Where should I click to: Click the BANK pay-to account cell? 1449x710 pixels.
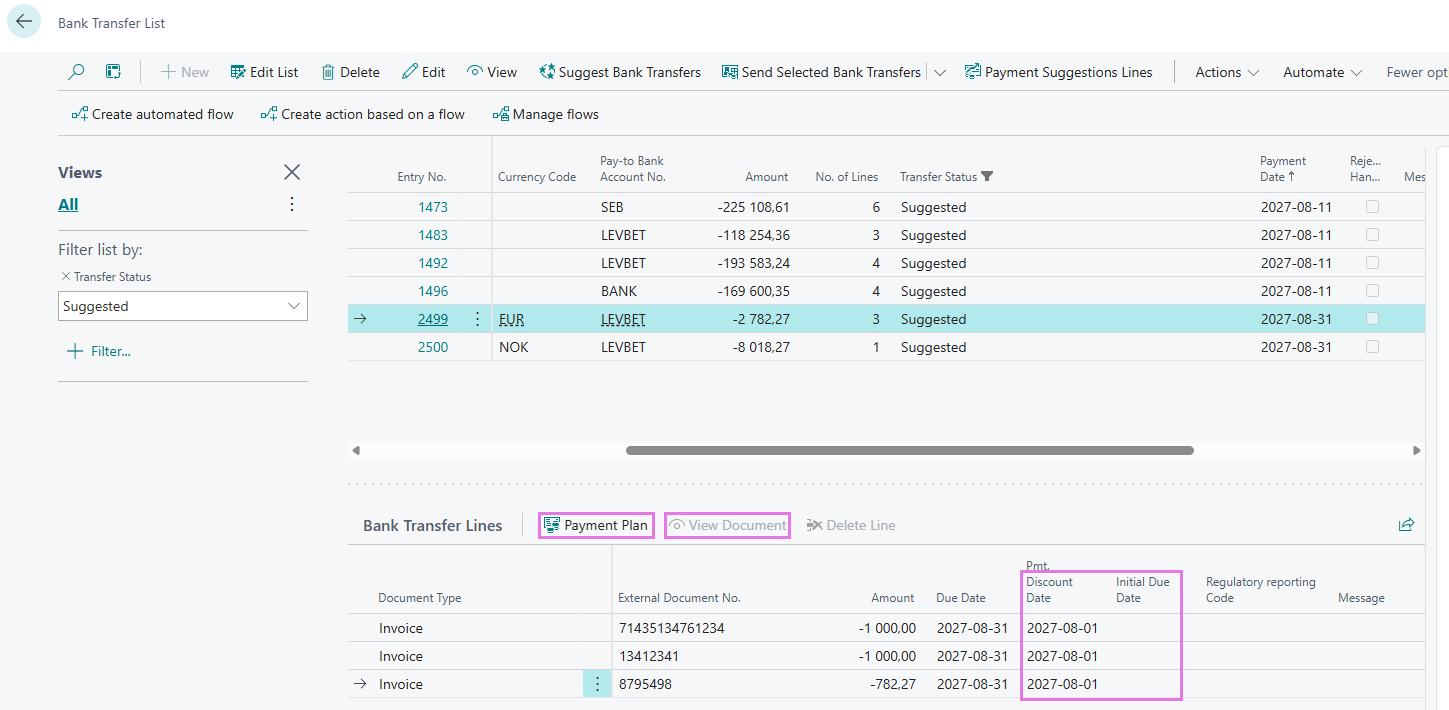coord(619,291)
